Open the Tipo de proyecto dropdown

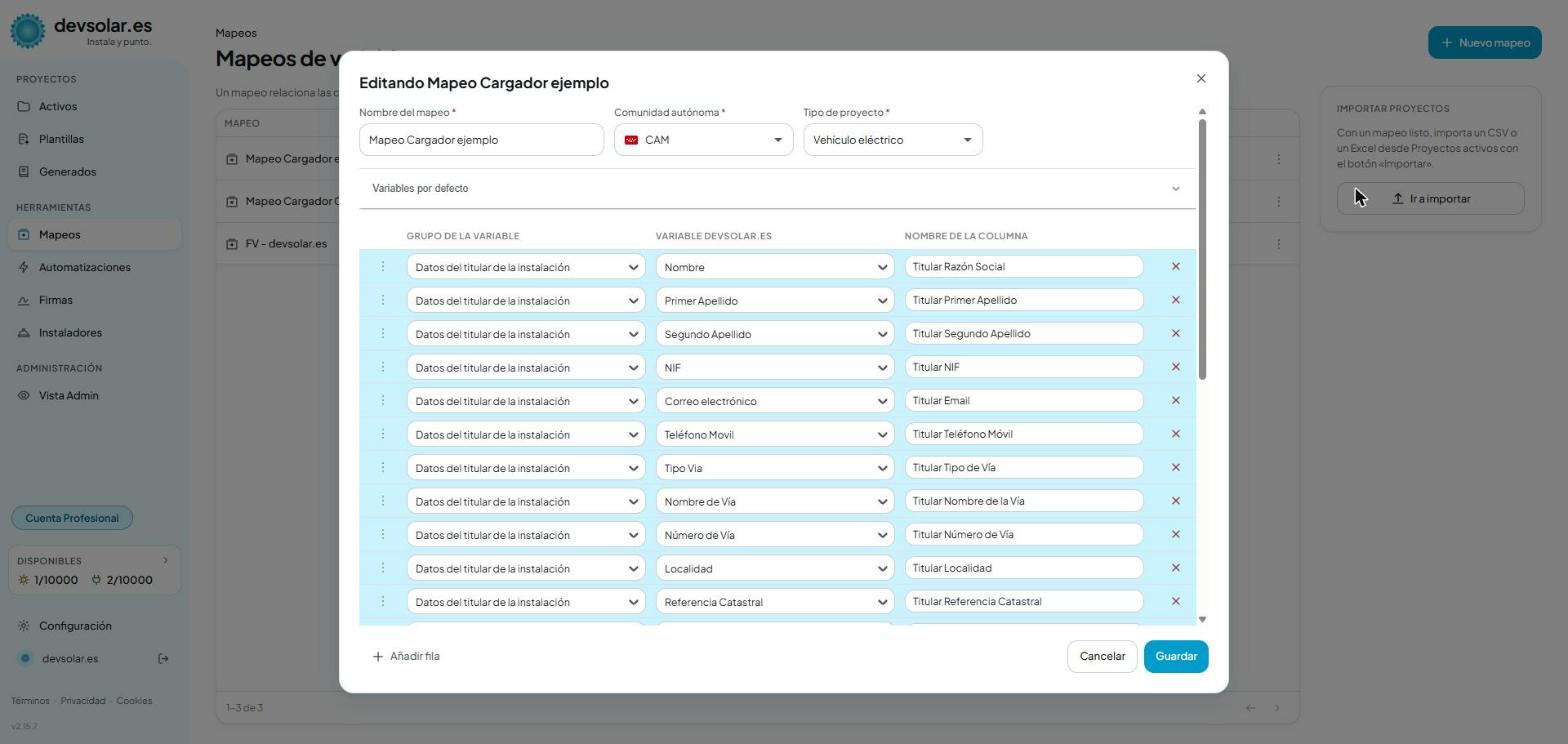click(x=893, y=140)
